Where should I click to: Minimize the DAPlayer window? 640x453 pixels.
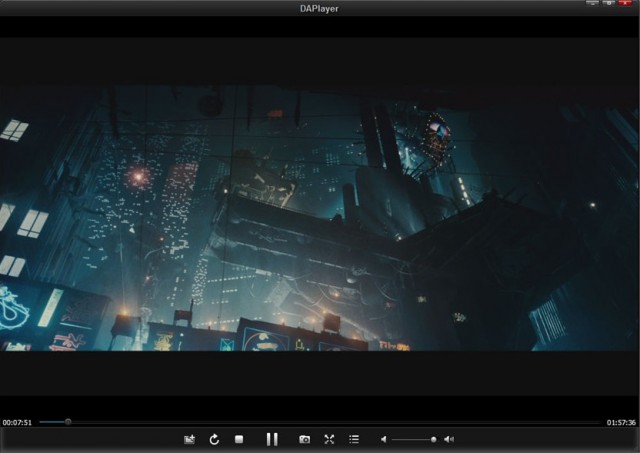[x=592, y=3]
